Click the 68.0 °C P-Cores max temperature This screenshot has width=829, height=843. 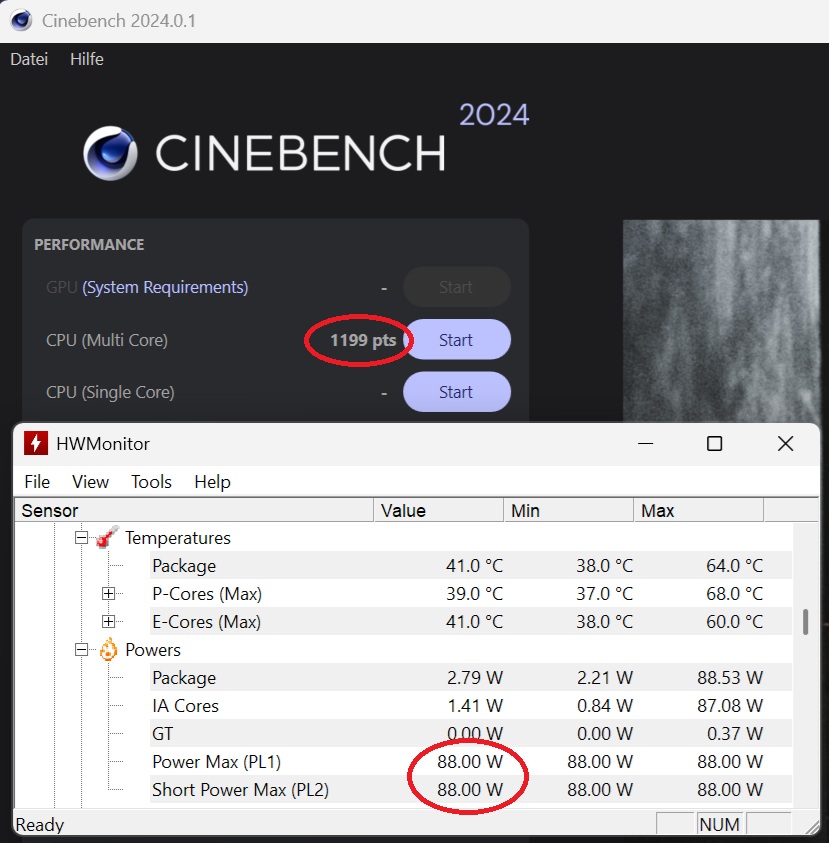[x=734, y=594]
